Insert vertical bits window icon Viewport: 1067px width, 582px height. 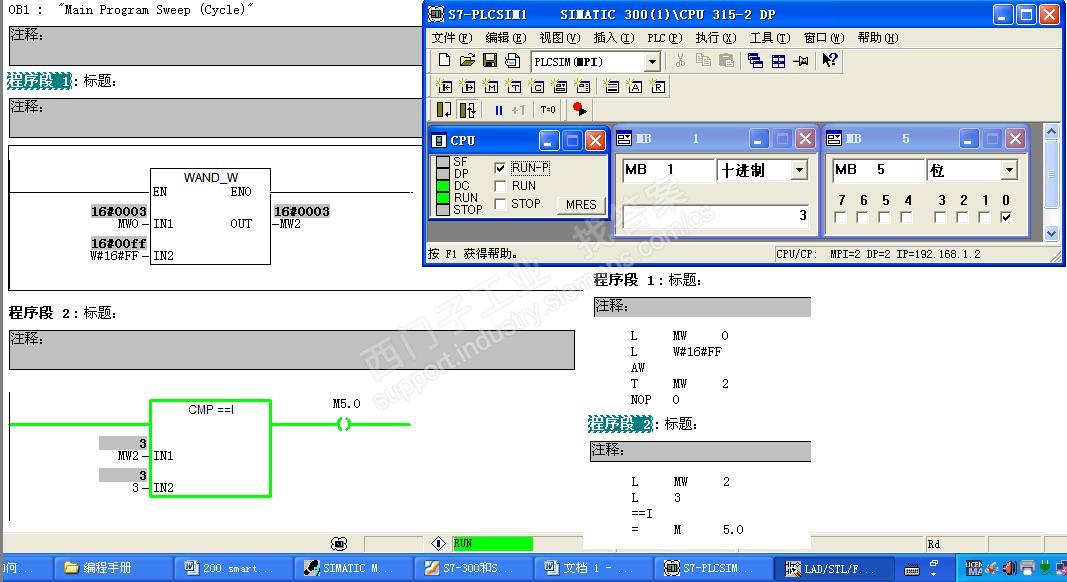click(583, 86)
